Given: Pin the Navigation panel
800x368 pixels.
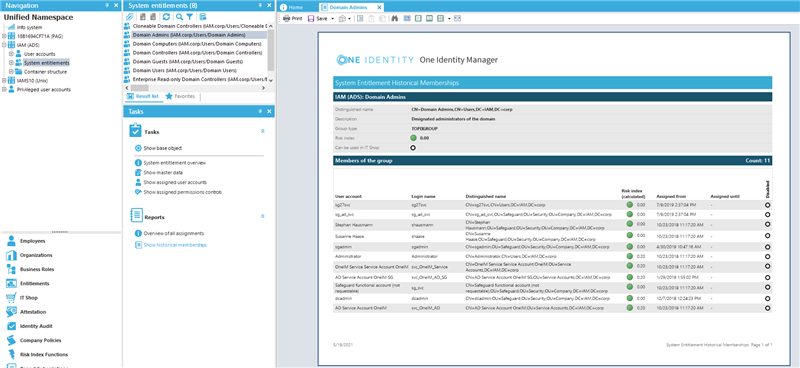Looking at the screenshot, I should (x=107, y=5).
